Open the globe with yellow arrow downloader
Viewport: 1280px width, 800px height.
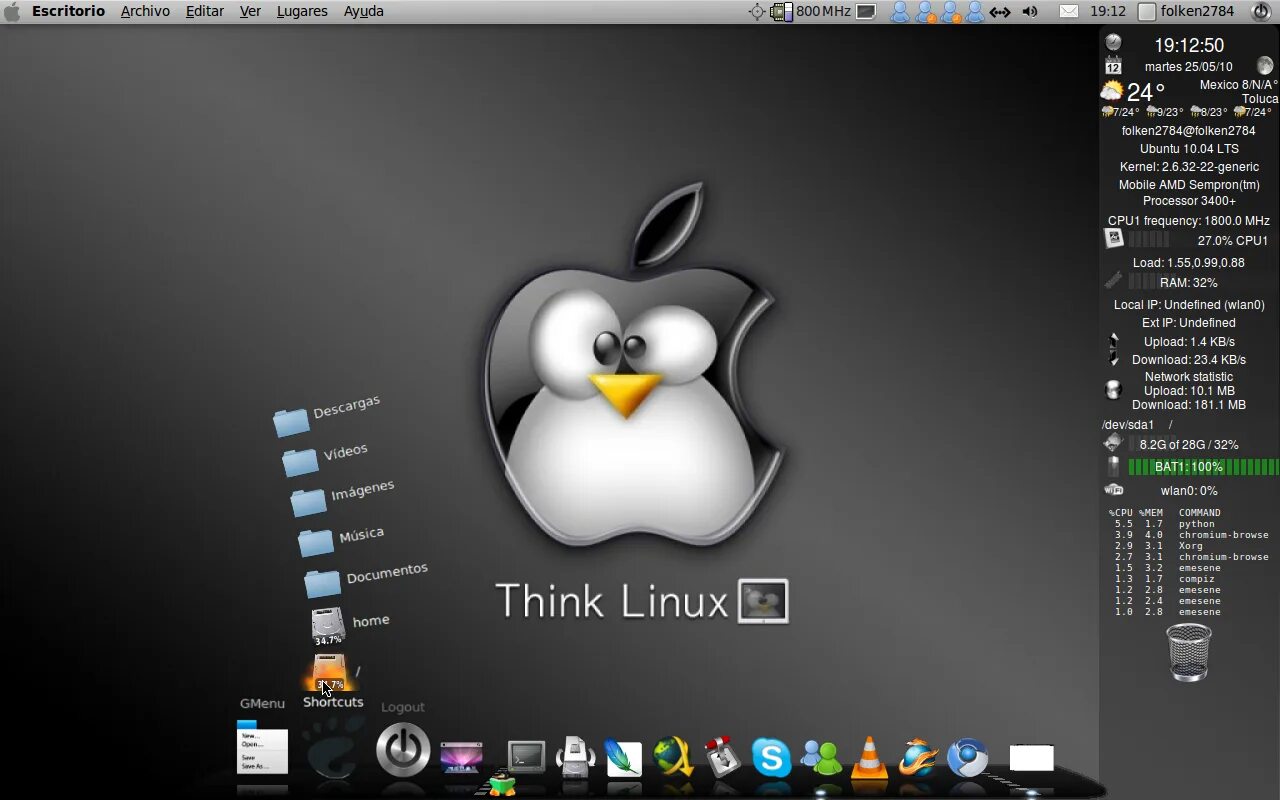click(673, 756)
